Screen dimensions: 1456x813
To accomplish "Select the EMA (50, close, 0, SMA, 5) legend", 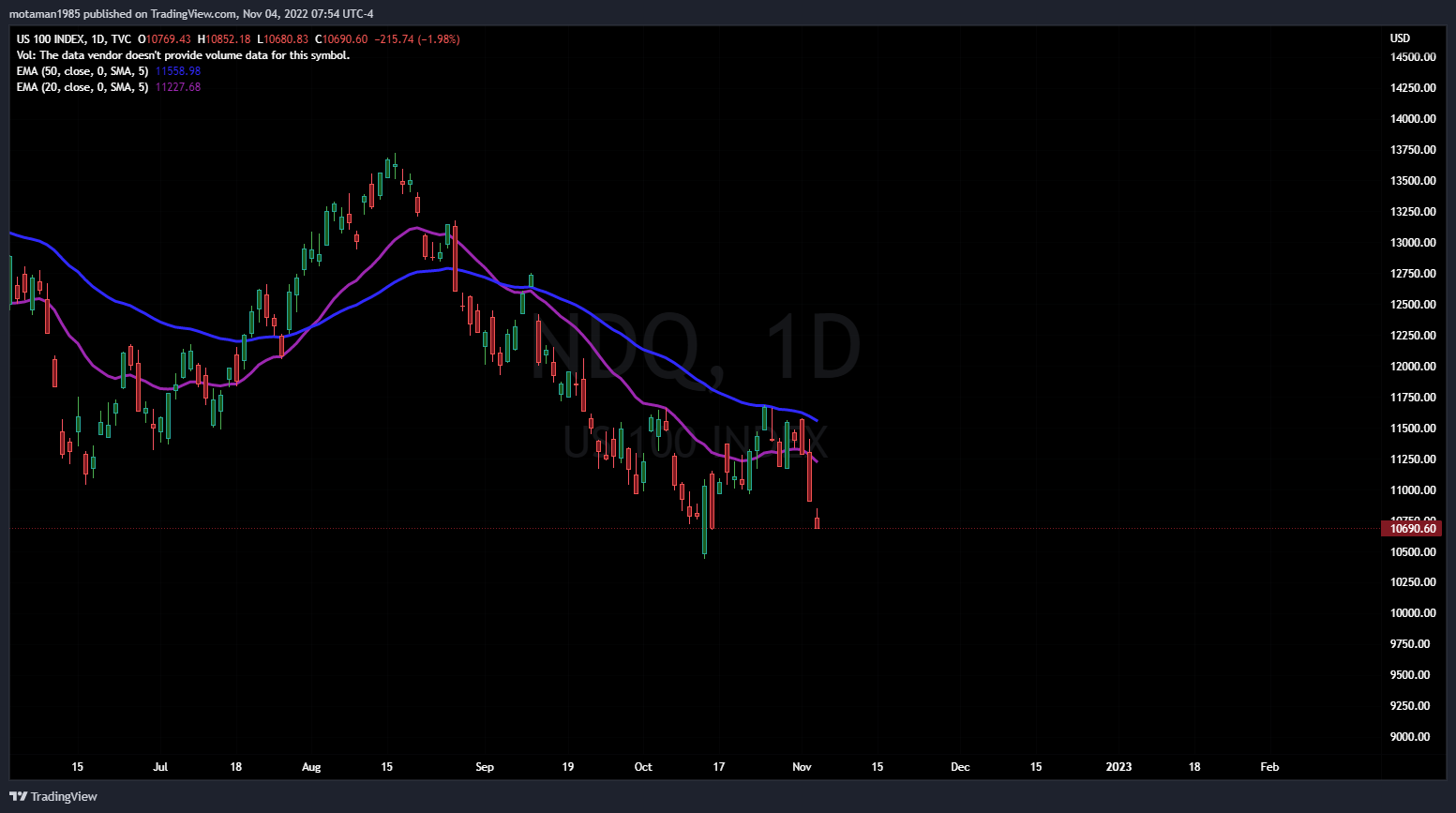I will (83, 71).
